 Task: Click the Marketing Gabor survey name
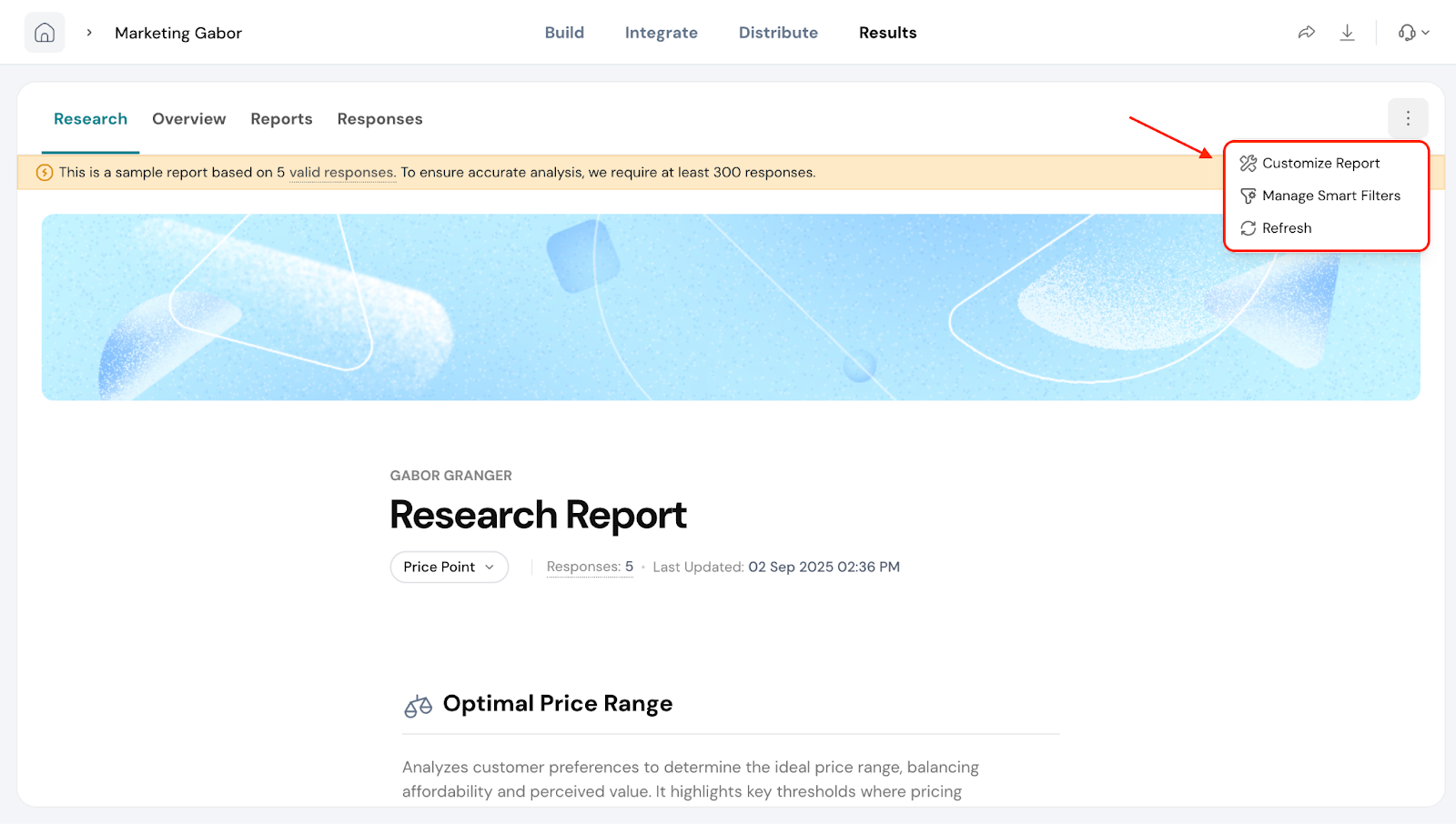point(178,33)
